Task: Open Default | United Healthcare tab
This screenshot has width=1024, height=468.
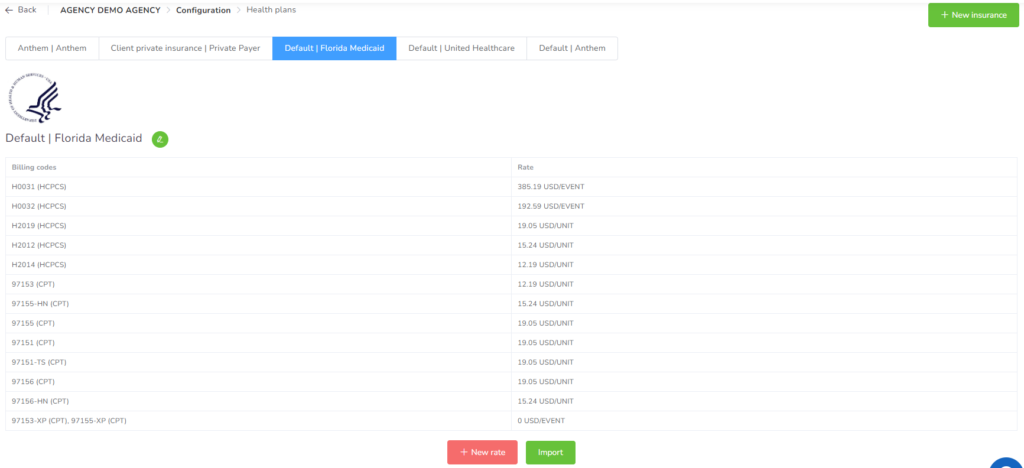Action: coord(461,48)
